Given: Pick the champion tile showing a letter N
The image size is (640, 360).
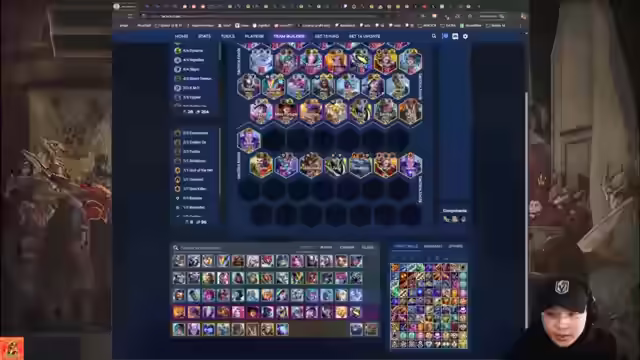Looking at the screenshot, I should pos(252,329).
